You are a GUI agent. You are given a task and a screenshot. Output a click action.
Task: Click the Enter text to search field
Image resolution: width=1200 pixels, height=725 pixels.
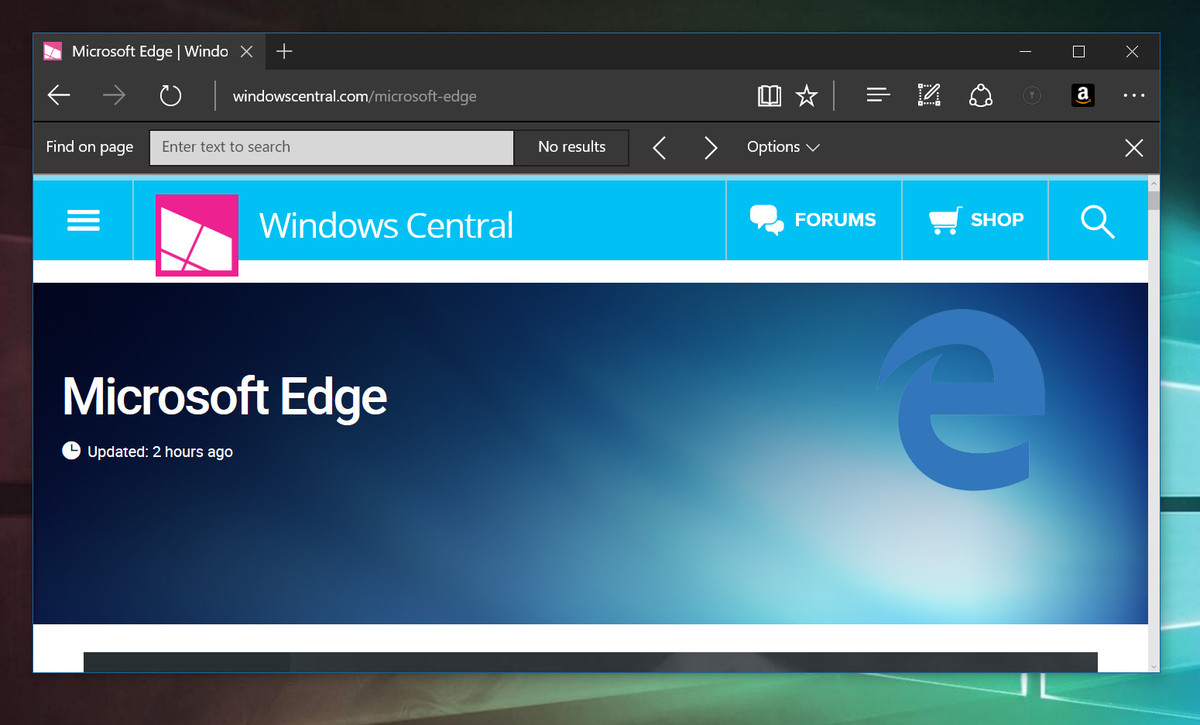click(x=331, y=147)
